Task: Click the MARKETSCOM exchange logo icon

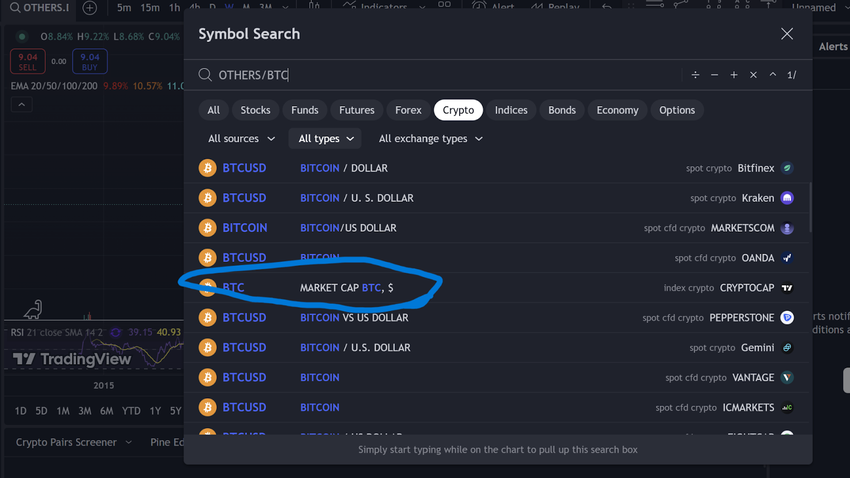Action: pos(787,228)
